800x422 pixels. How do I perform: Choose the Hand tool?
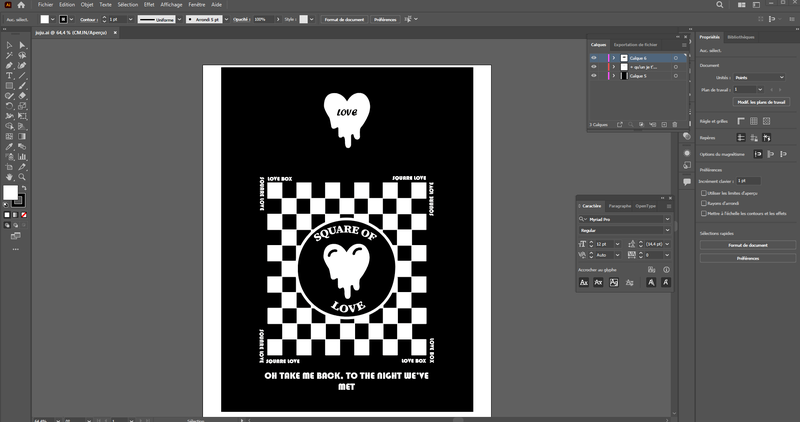click(9, 177)
